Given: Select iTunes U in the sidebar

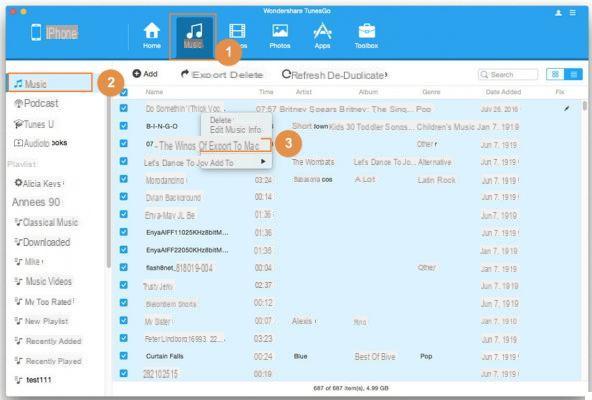Looking at the screenshot, I should tap(34, 124).
